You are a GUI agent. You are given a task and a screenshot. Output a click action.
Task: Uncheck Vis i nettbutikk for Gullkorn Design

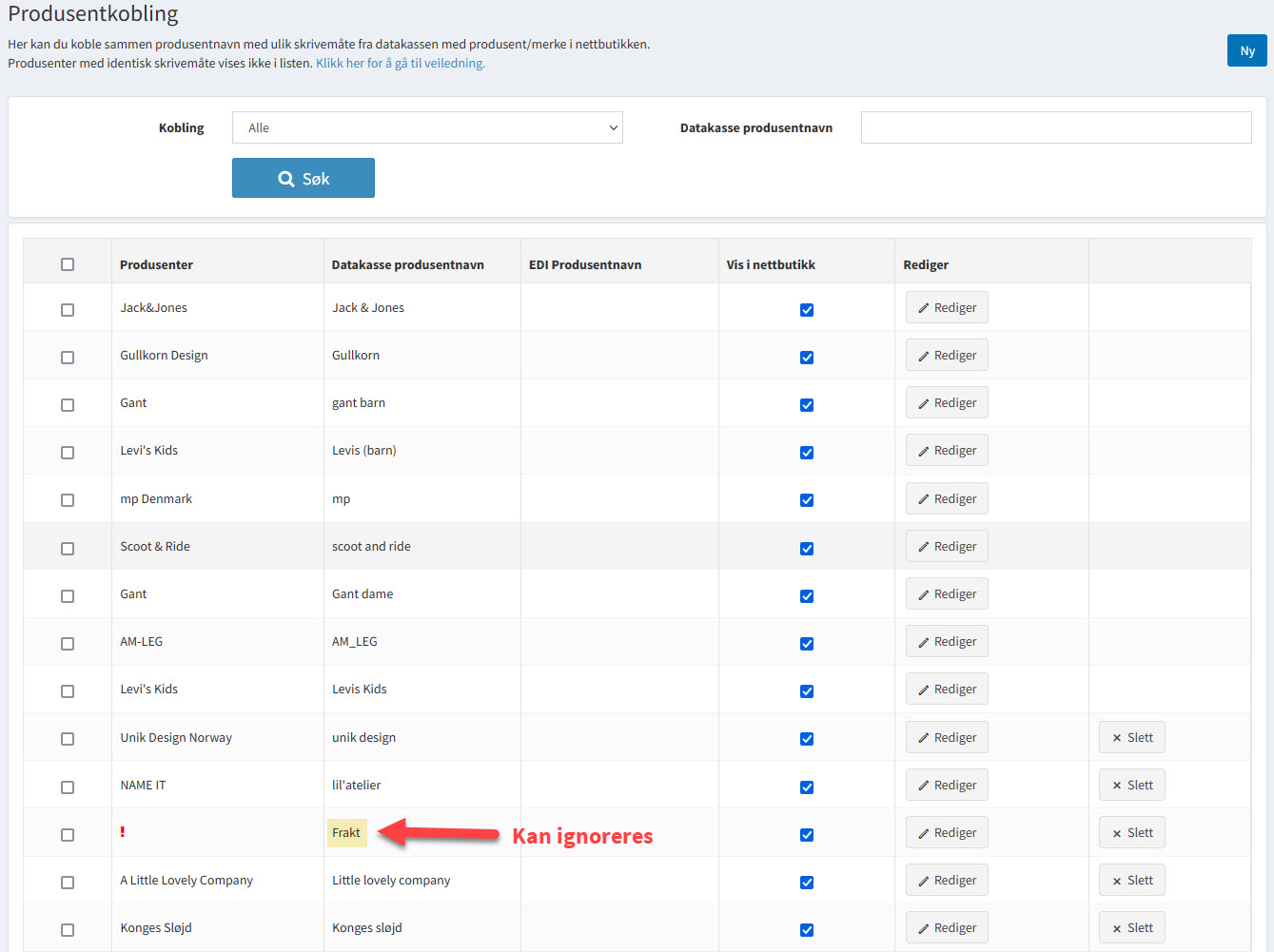coord(807,358)
